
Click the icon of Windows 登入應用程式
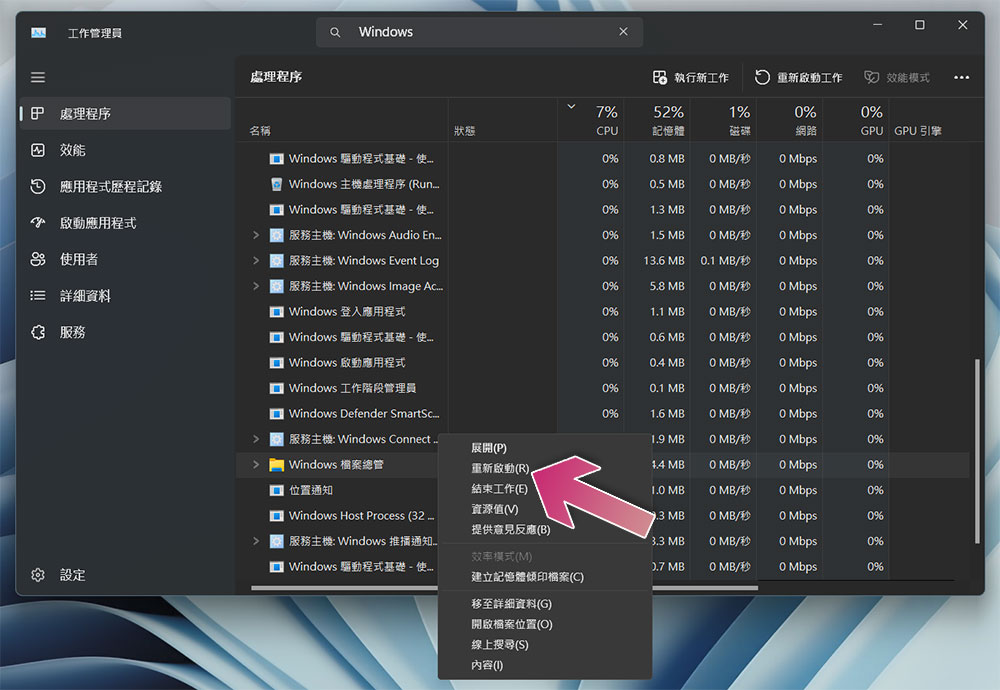[x=276, y=311]
